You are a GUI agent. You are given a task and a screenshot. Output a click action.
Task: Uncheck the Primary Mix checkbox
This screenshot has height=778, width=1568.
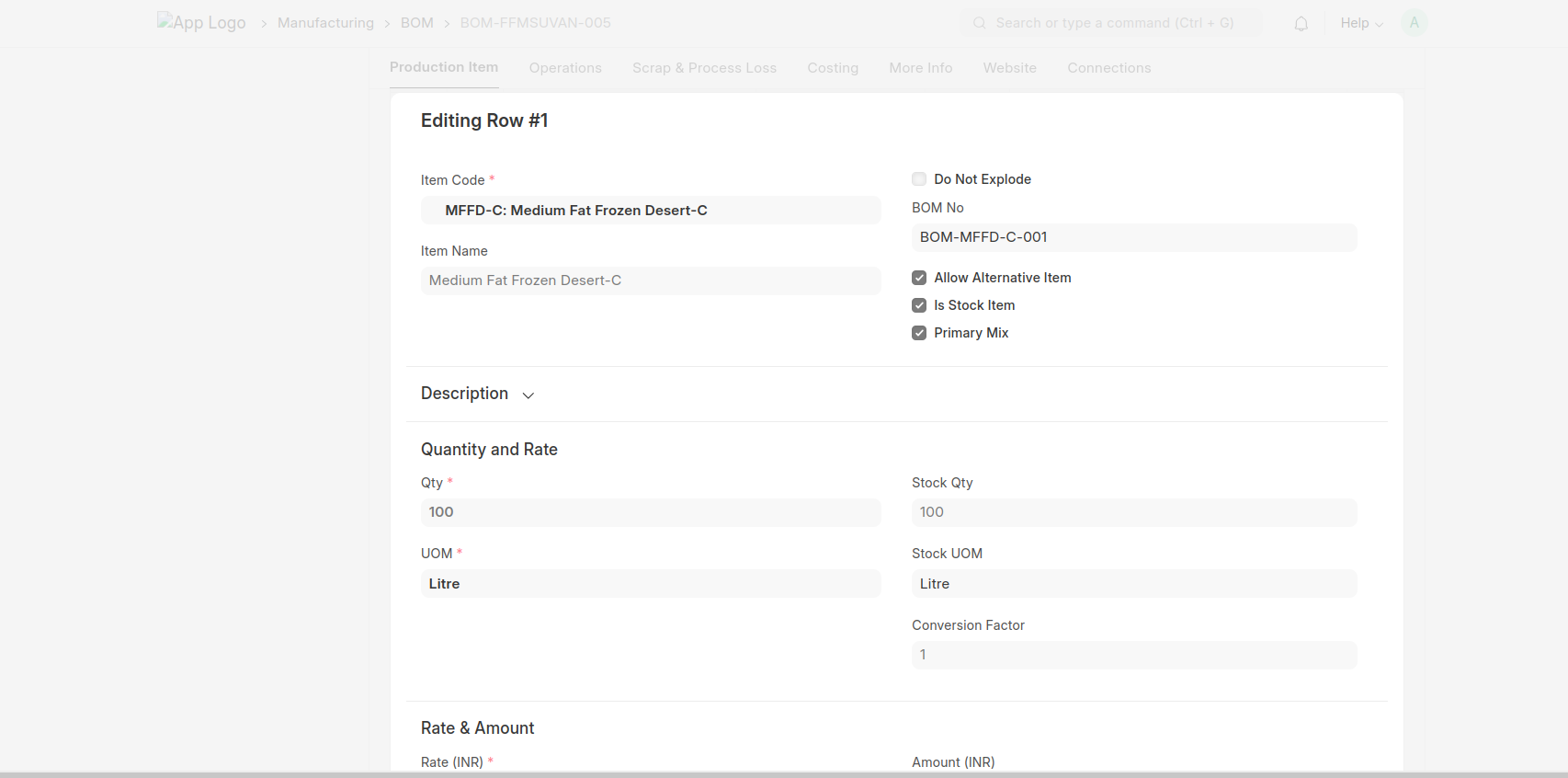(919, 333)
